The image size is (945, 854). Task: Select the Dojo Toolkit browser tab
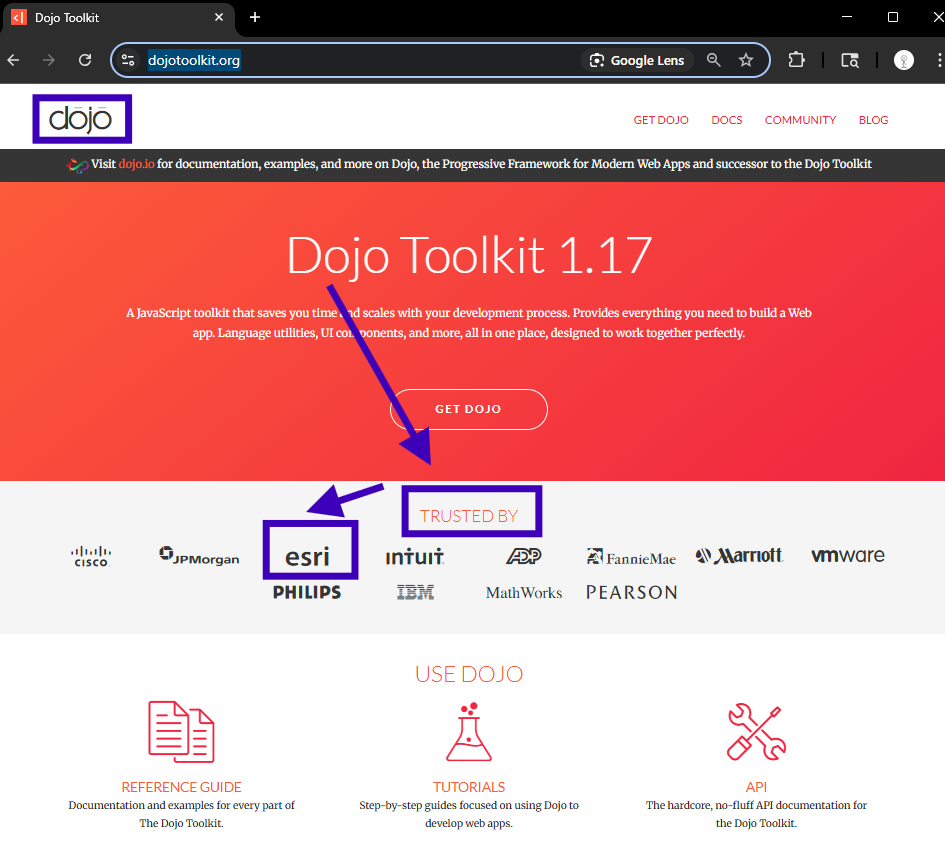[118, 18]
